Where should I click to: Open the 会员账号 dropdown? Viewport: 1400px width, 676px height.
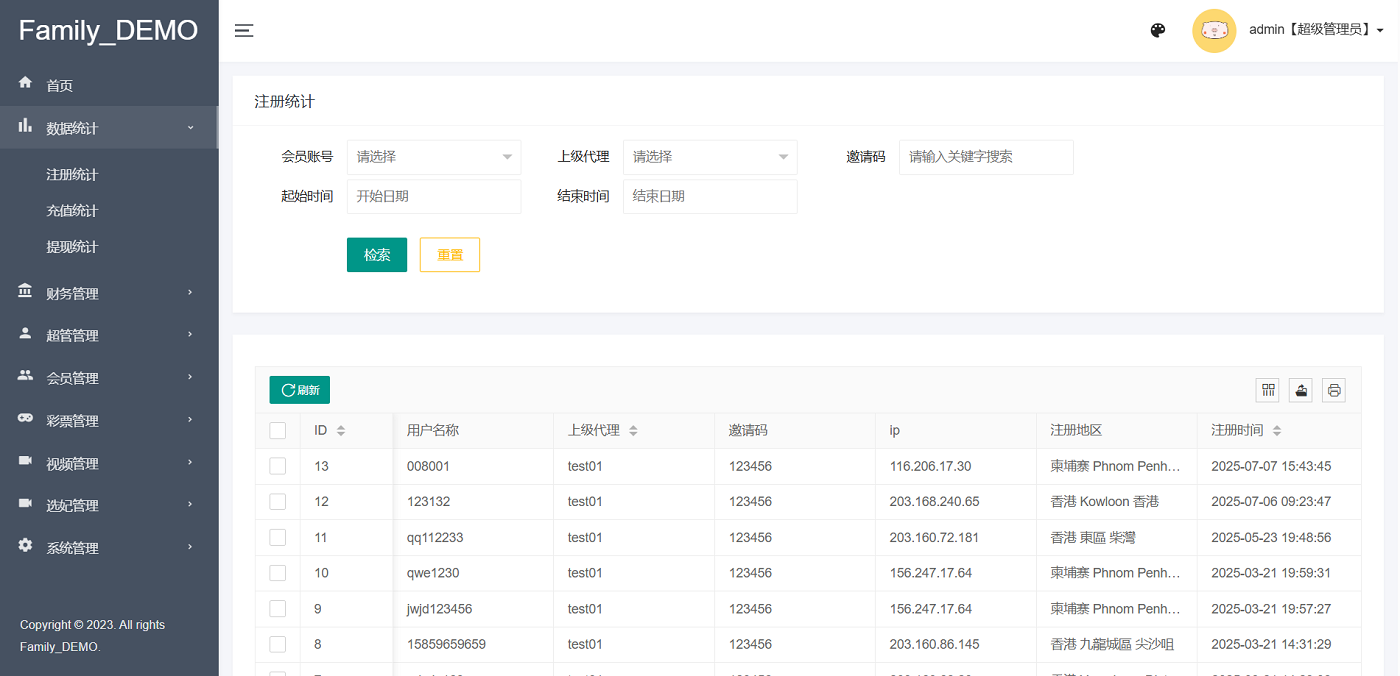[x=433, y=157]
